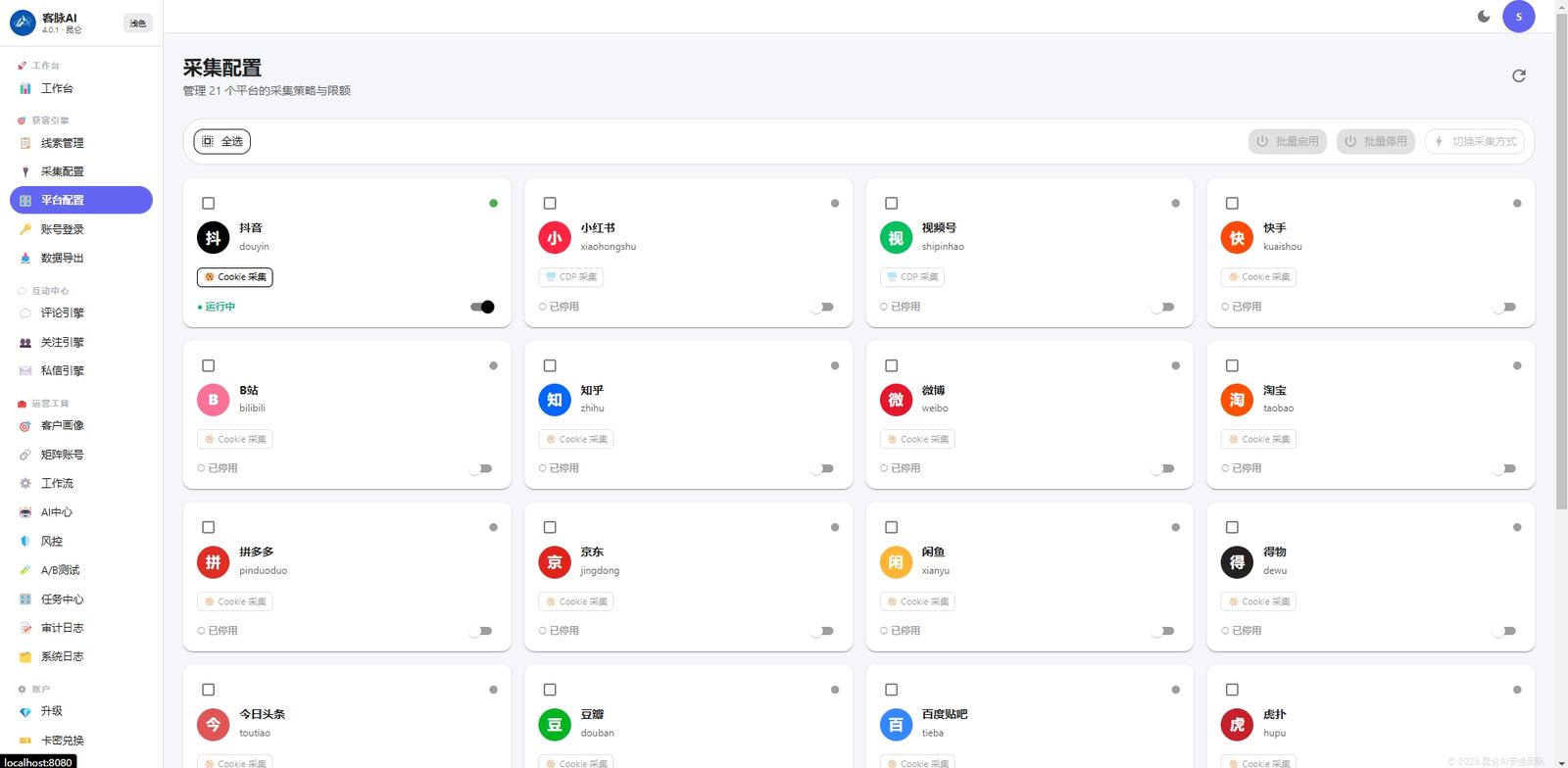Click the CDP 采集 chip on 小红书
Viewport: 1568px width, 768px height.
(x=571, y=277)
